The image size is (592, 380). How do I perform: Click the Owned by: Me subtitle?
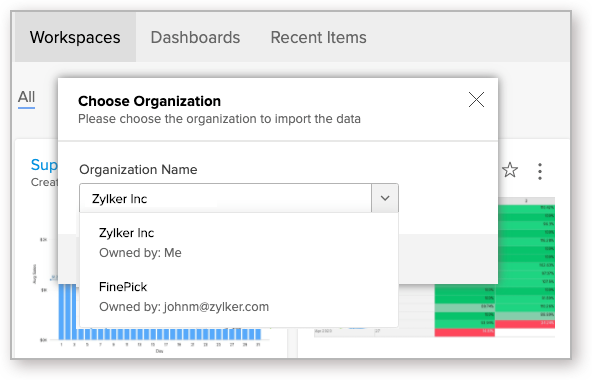140,253
